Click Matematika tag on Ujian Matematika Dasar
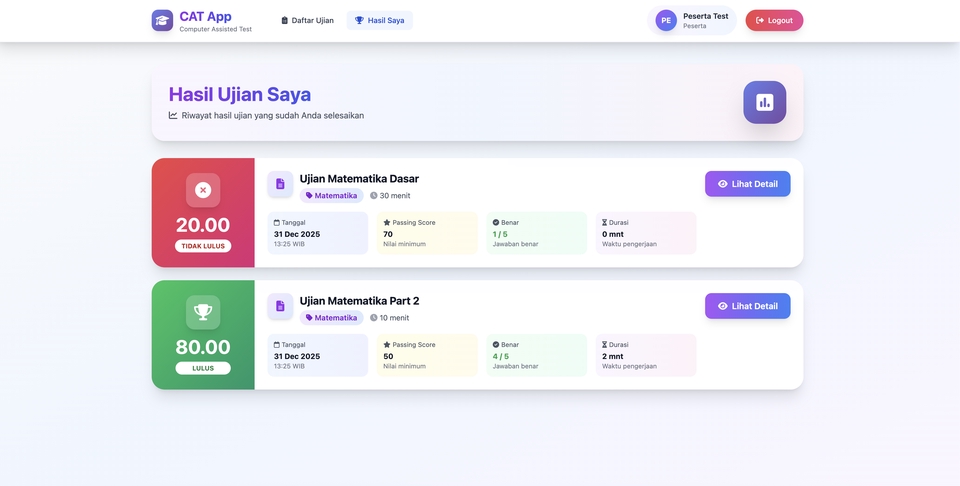The image size is (960, 486). point(331,196)
